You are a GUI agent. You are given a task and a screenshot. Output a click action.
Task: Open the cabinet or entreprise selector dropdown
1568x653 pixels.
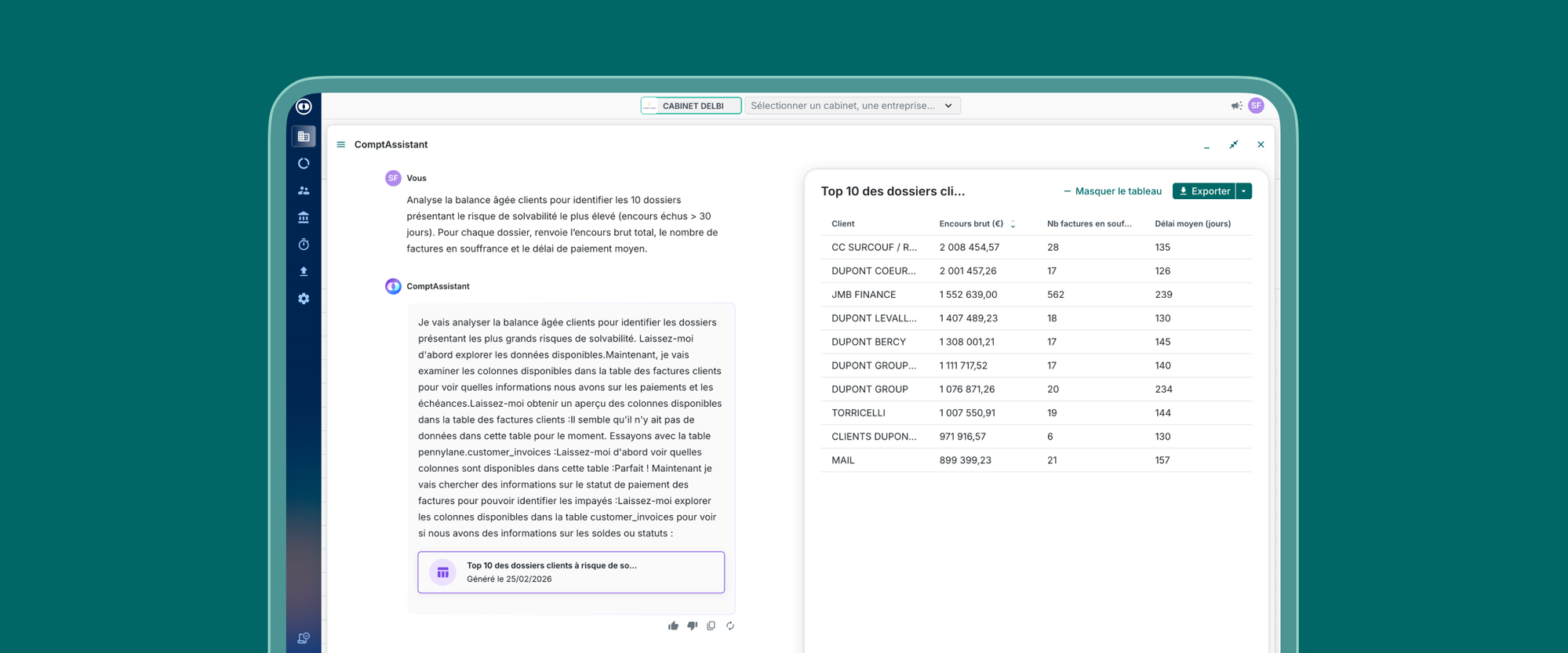(853, 106)
